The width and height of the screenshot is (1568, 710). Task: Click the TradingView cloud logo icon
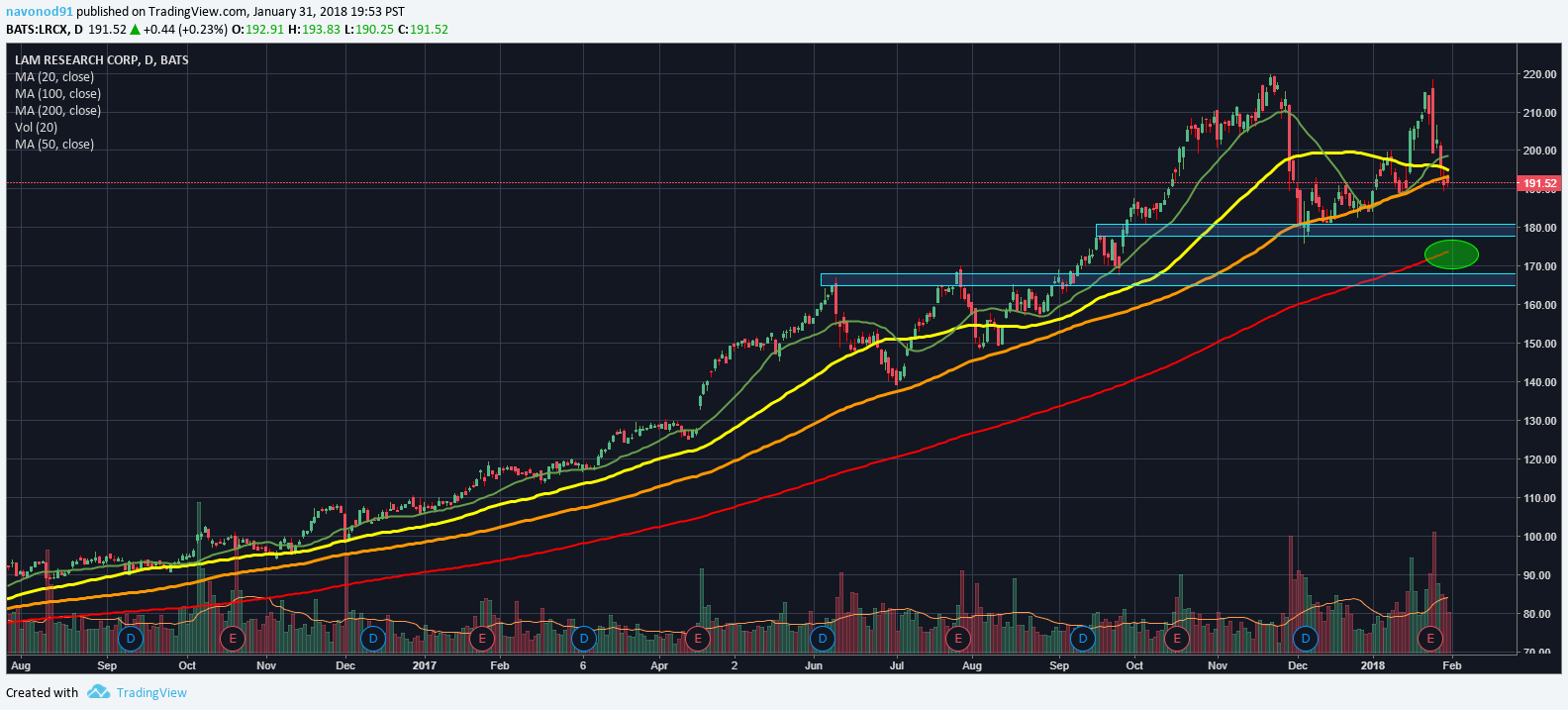tap(98, 692)
